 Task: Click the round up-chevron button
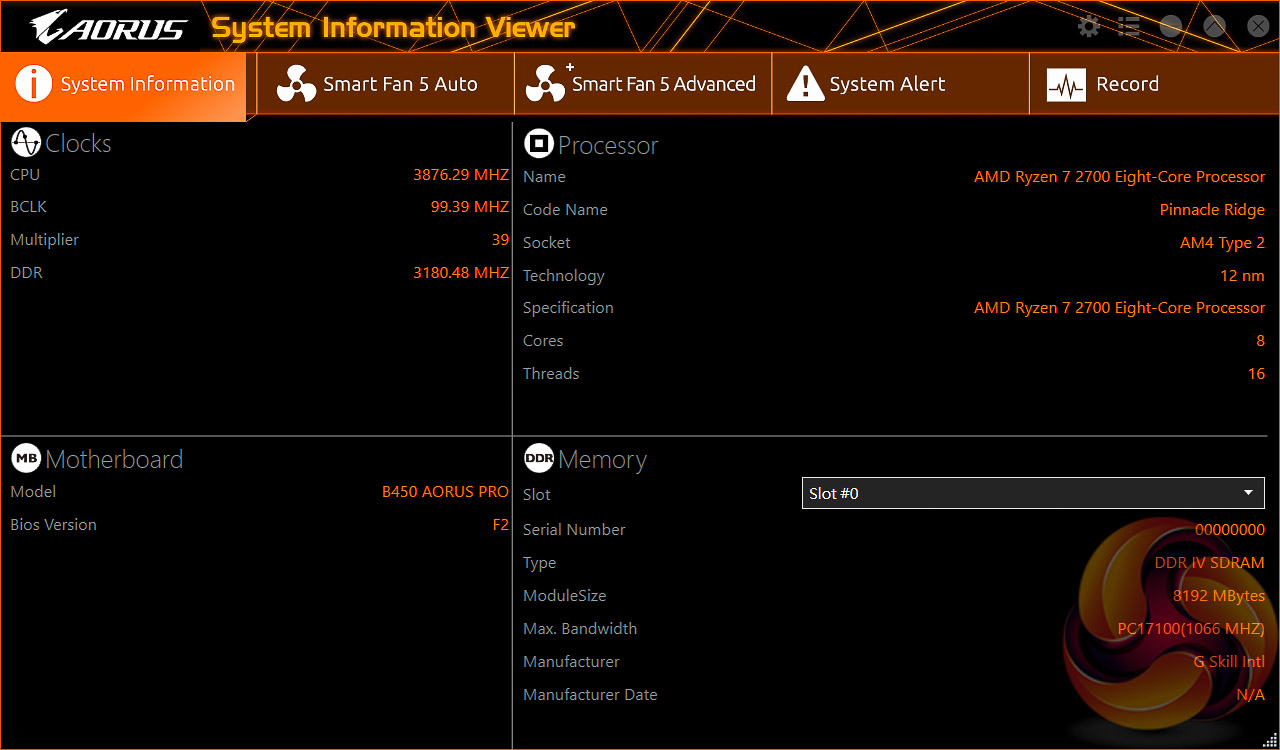coord(1214,27)
